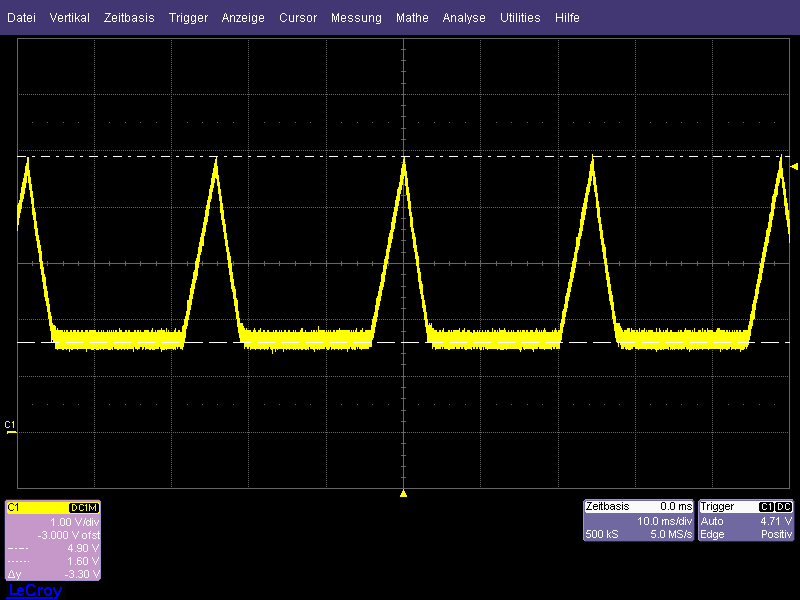Click the 4.71 V trigger level value
Viewport: 800px width, 600px height.
pyautogui.click(x=776, y=521)
